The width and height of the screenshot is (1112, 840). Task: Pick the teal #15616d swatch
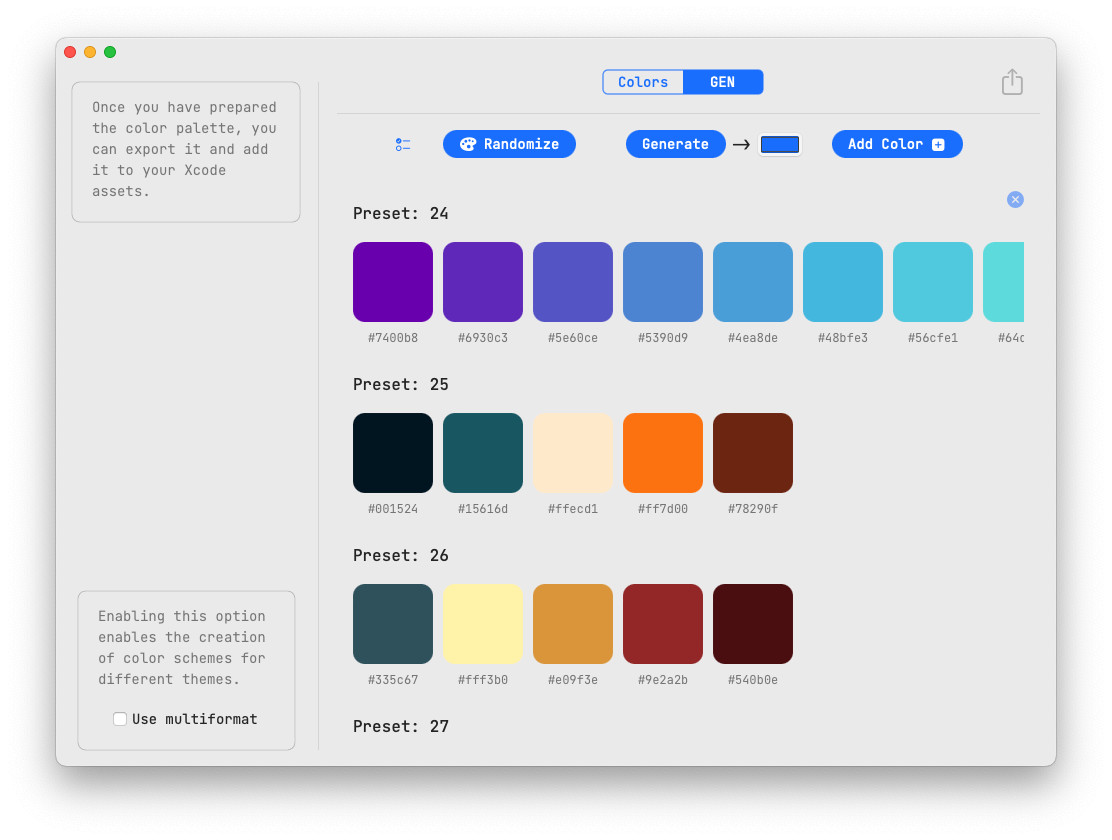483,453
